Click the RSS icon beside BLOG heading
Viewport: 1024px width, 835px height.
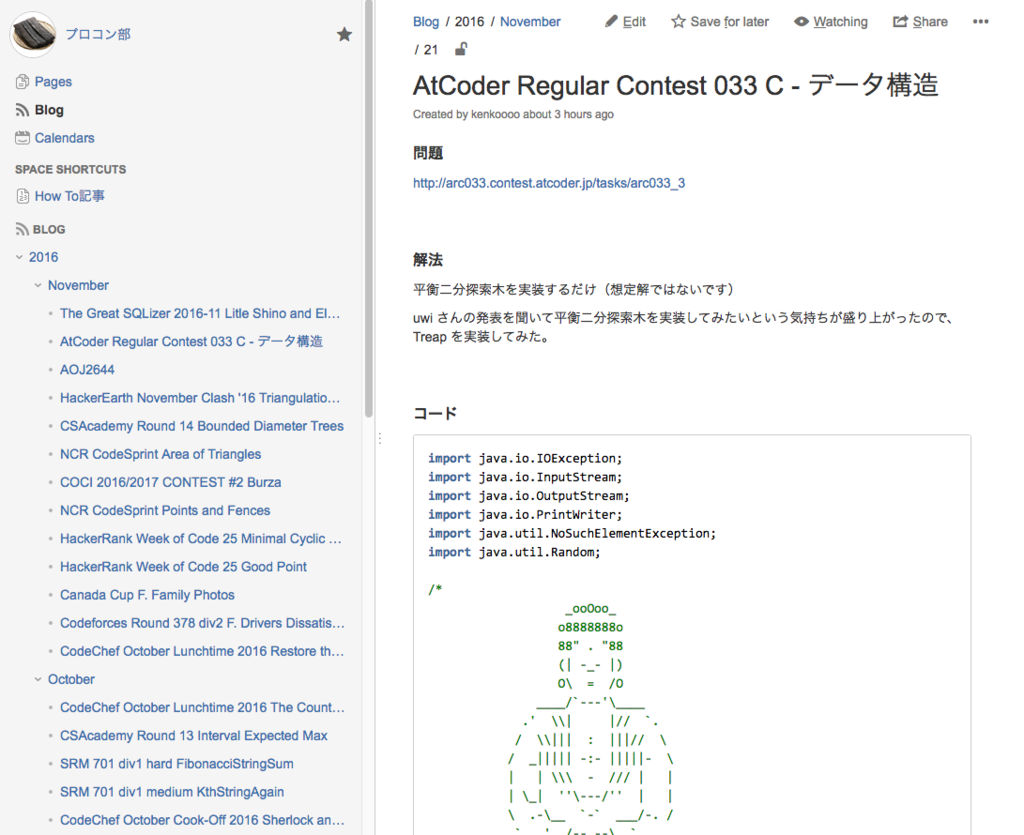coord(22,229)
